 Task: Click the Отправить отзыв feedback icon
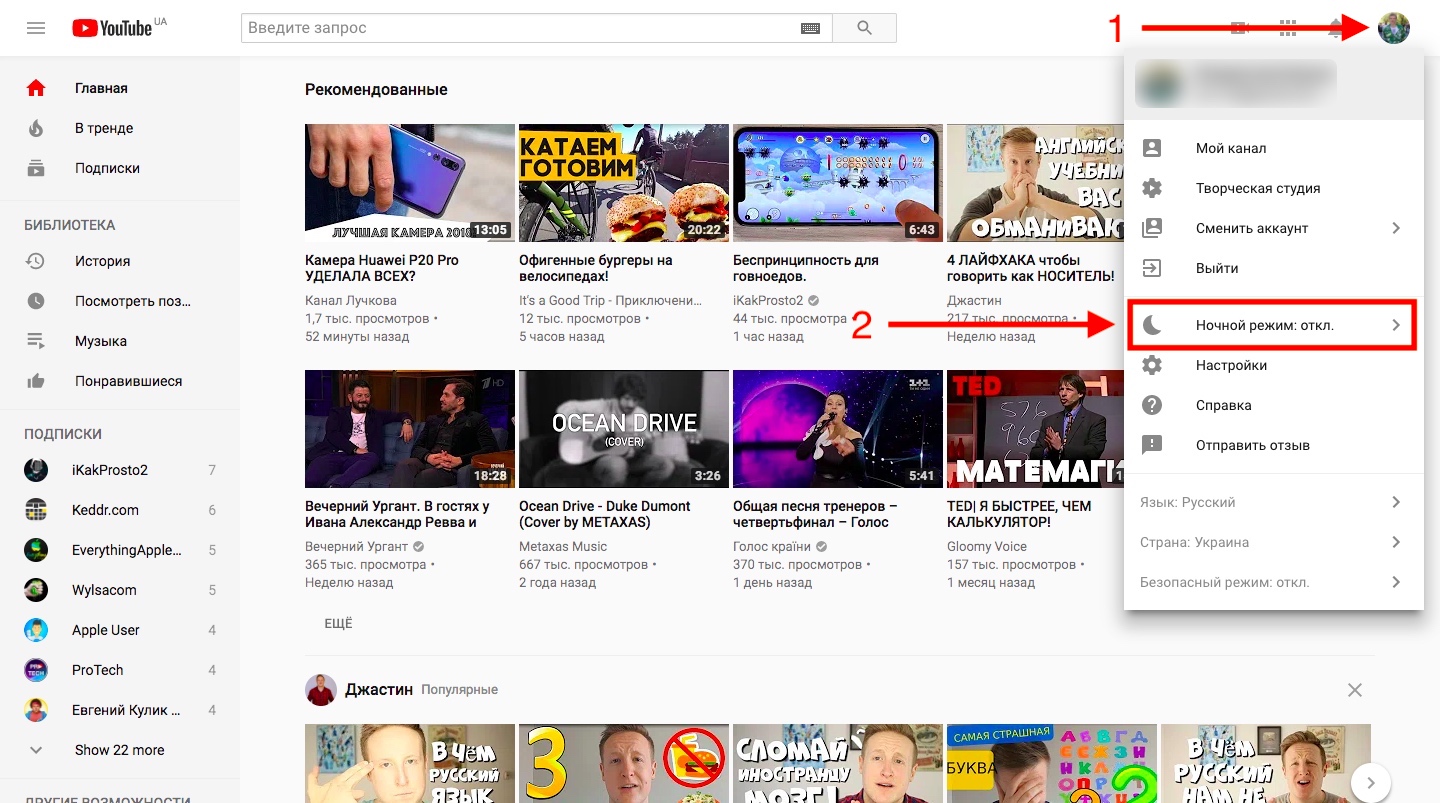(1152, 445)
